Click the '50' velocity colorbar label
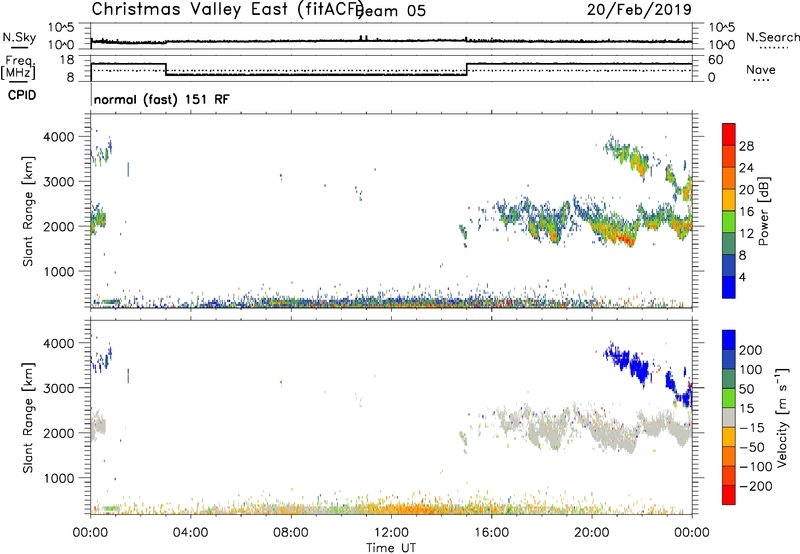 (746, 389)
